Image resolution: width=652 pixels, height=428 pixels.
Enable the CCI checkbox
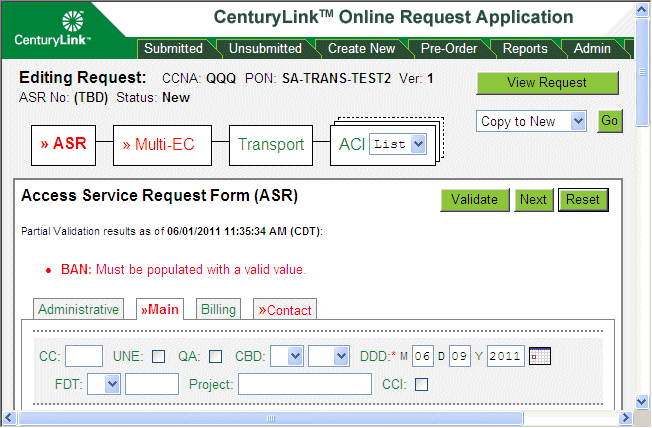tap(421, 384)
